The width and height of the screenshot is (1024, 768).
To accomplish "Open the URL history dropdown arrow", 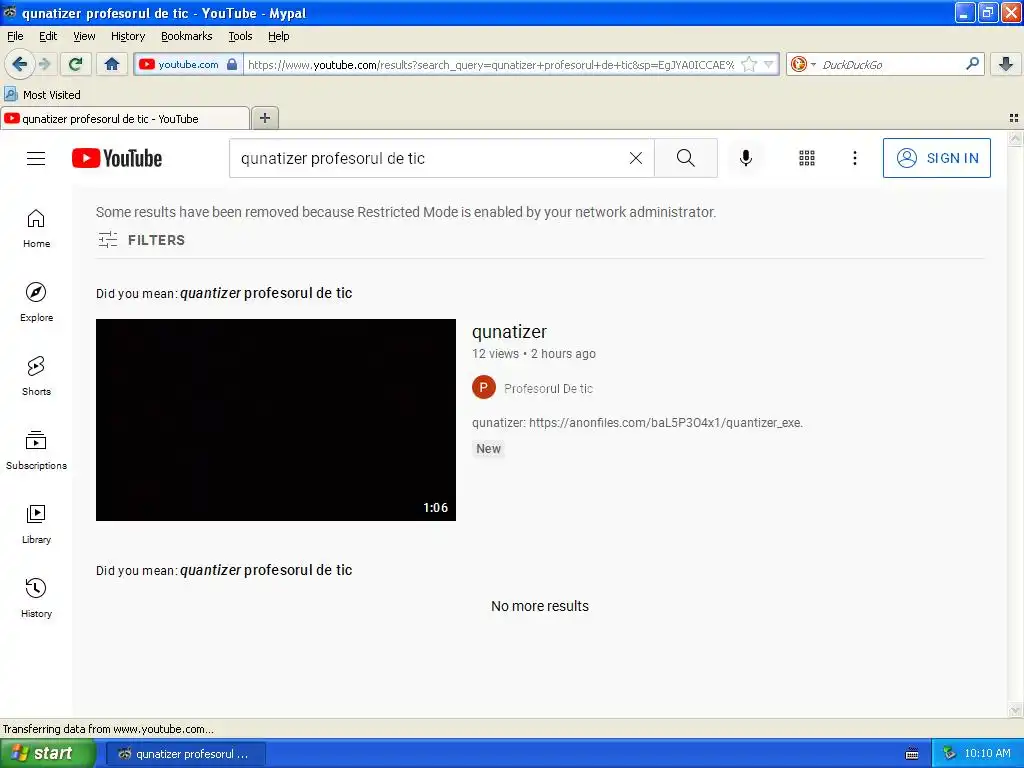I will coord(769,64).
